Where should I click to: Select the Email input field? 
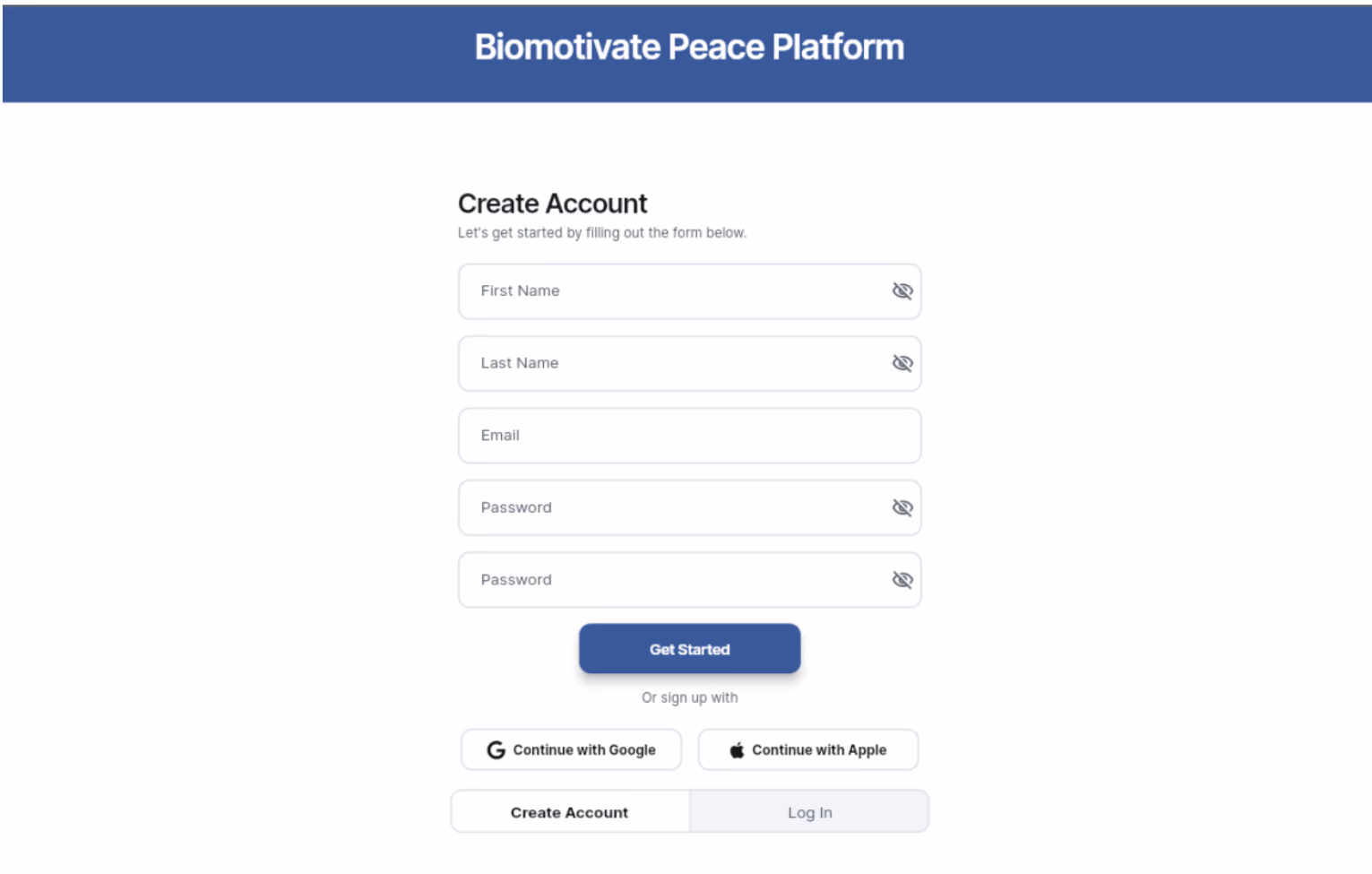click(689, 436)
